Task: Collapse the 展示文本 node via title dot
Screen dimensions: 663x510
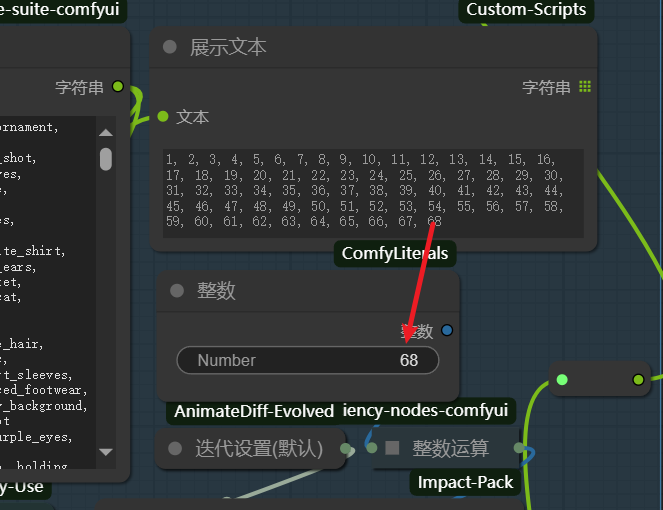Action: tap(170, 47)
